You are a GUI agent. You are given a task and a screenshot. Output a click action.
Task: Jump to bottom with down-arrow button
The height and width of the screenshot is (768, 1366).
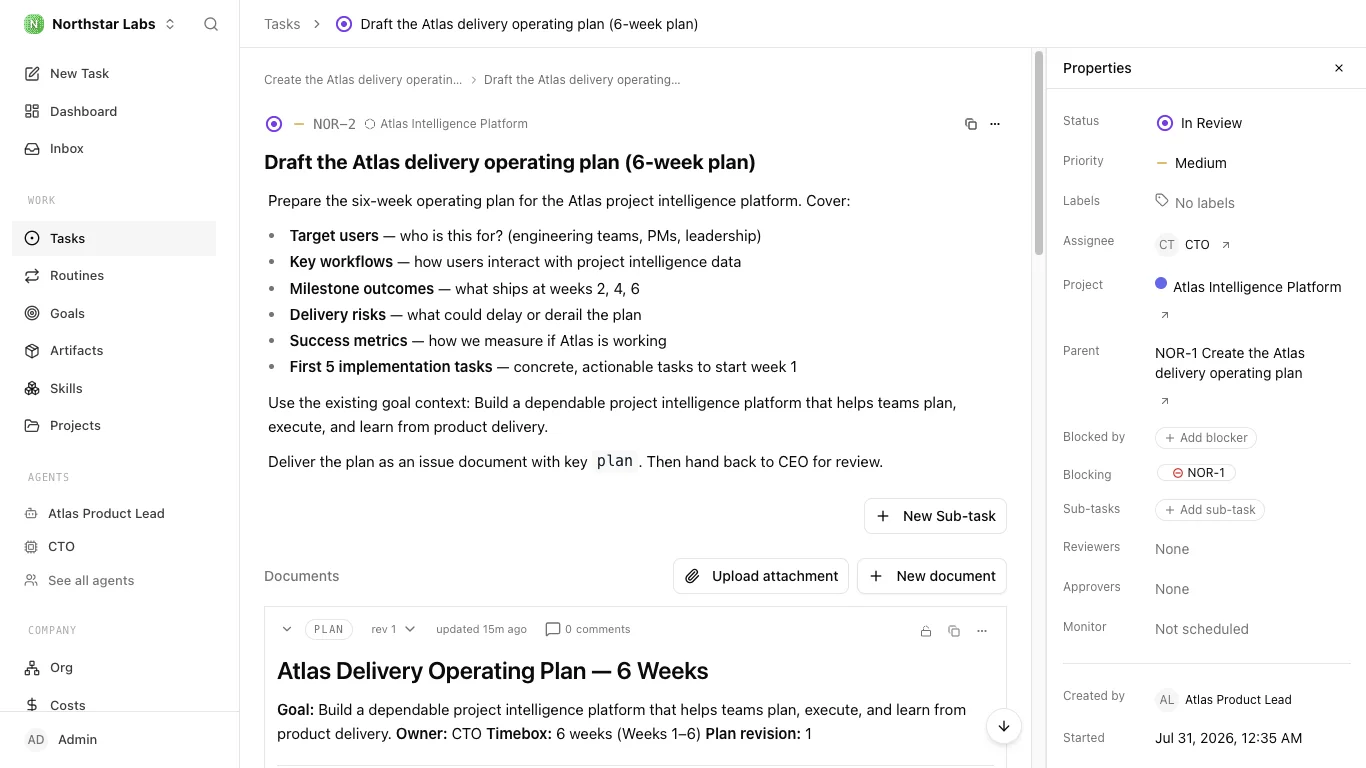[x=1004, y=726]
